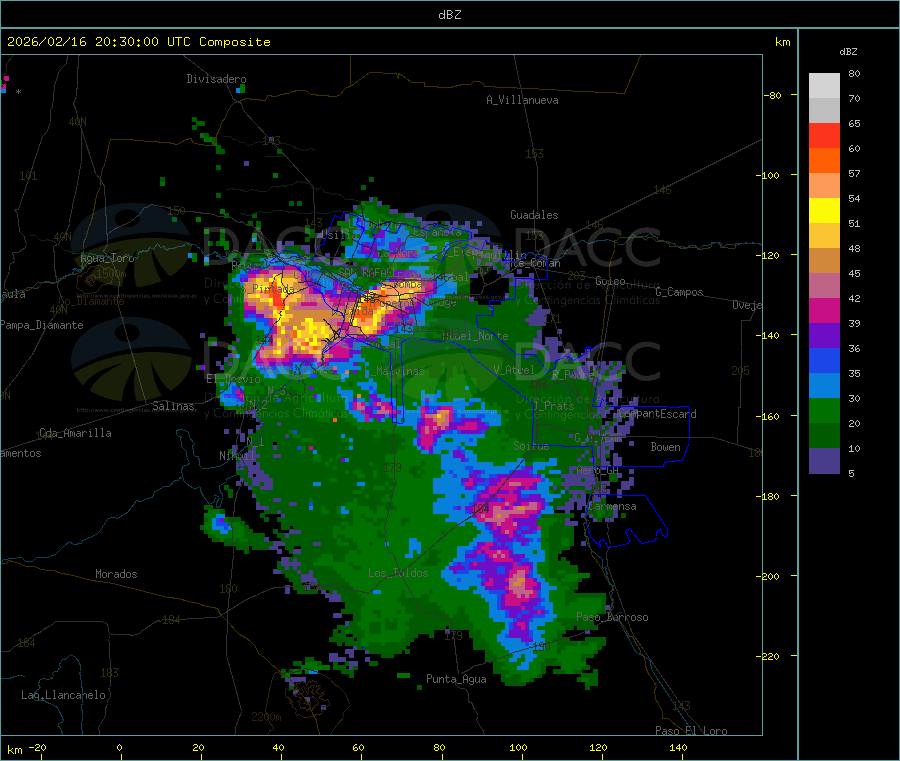
Task: Click the V_Atuel location label
Action: pos(514,370)
